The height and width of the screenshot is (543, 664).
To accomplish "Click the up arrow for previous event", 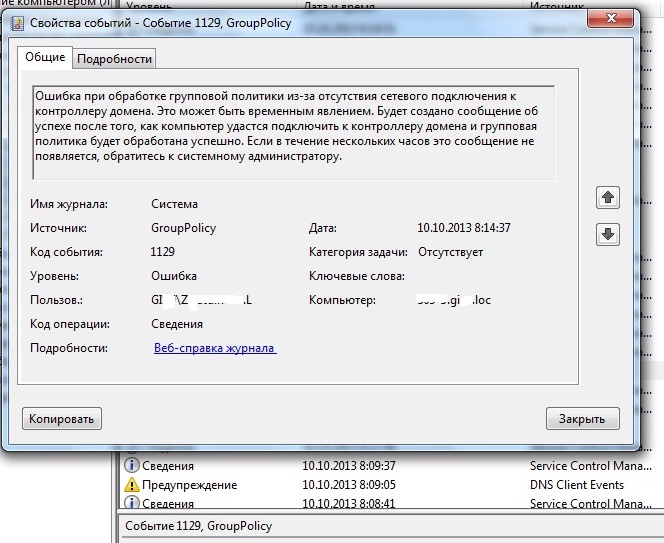I will coord(607,198).
